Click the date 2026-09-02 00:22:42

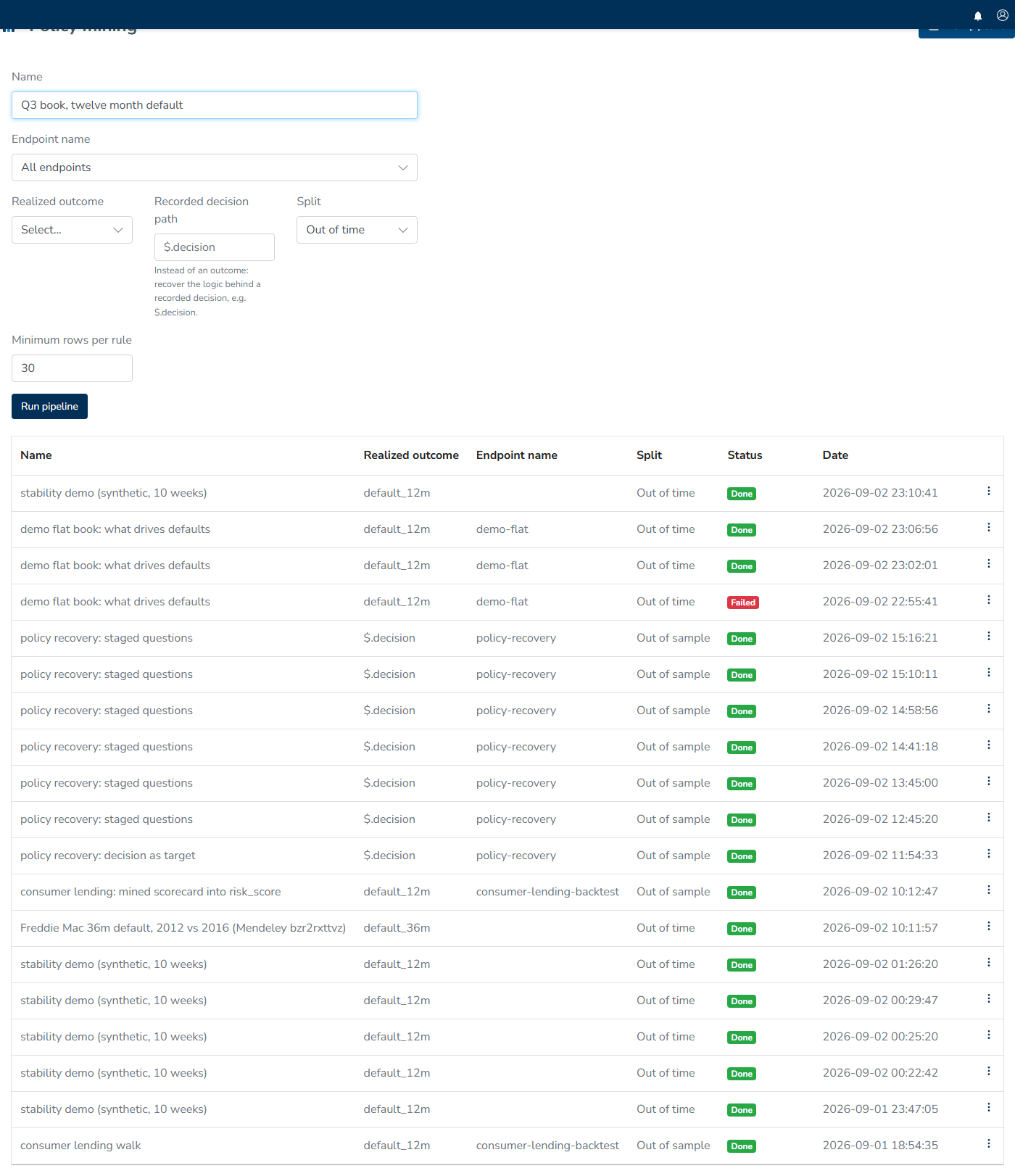tap(880, 1073)
